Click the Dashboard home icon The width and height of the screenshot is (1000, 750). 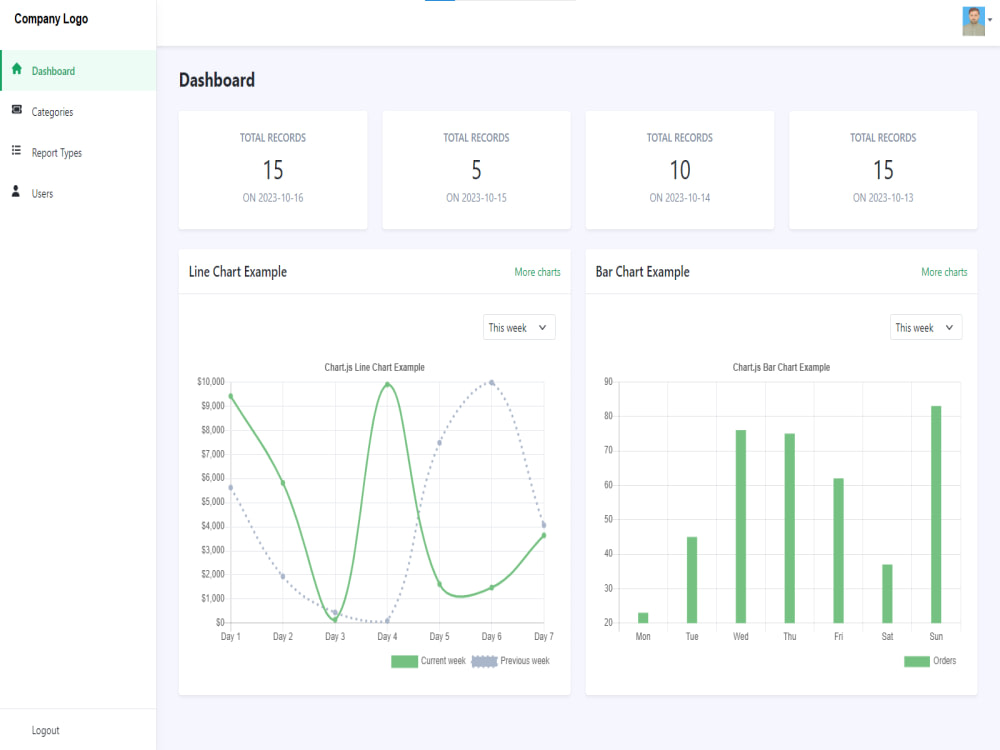coord(17,69)
